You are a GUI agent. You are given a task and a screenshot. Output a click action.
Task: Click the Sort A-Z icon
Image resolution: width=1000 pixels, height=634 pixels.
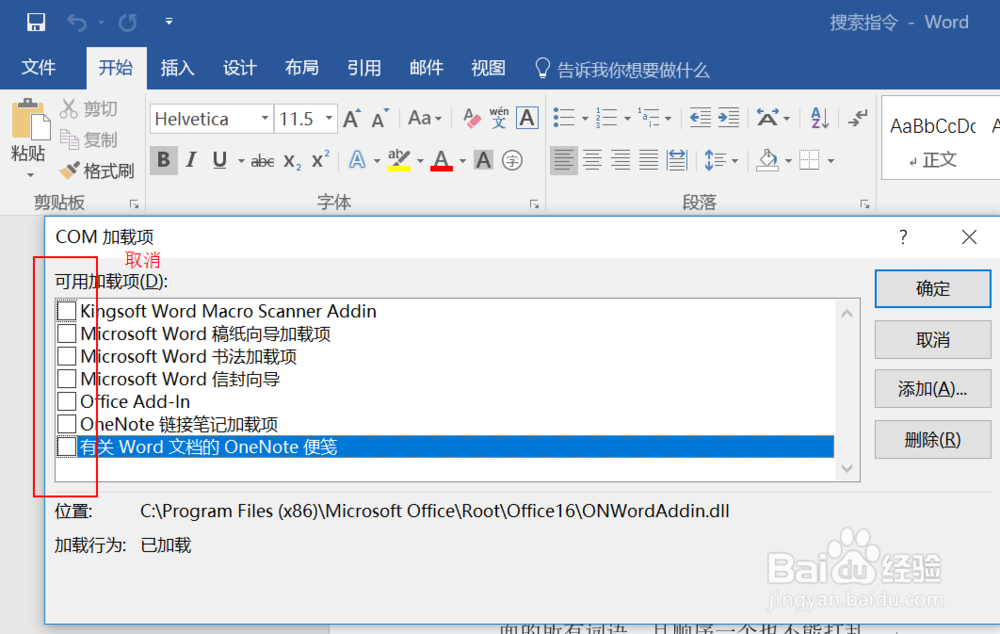click(820, 118)
